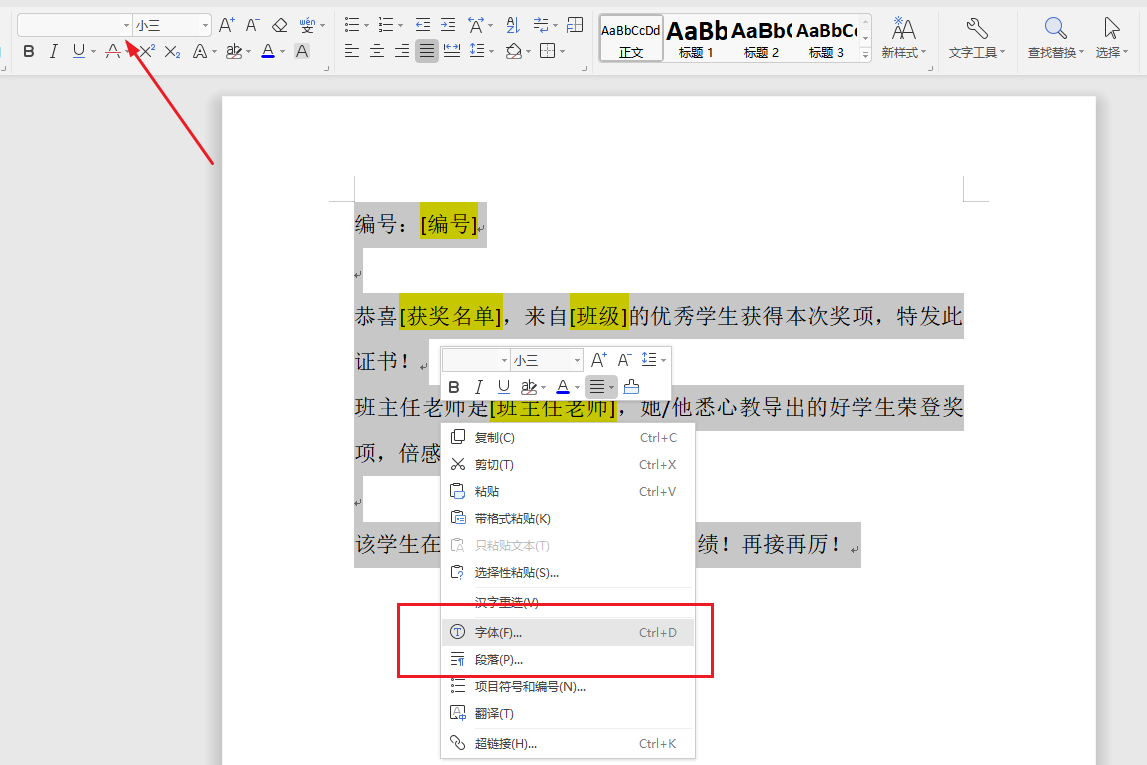The height and width of the screenshot is (765, 1147).
Task: Click the highlighted [编号] placeholder text
Action: 449,223
